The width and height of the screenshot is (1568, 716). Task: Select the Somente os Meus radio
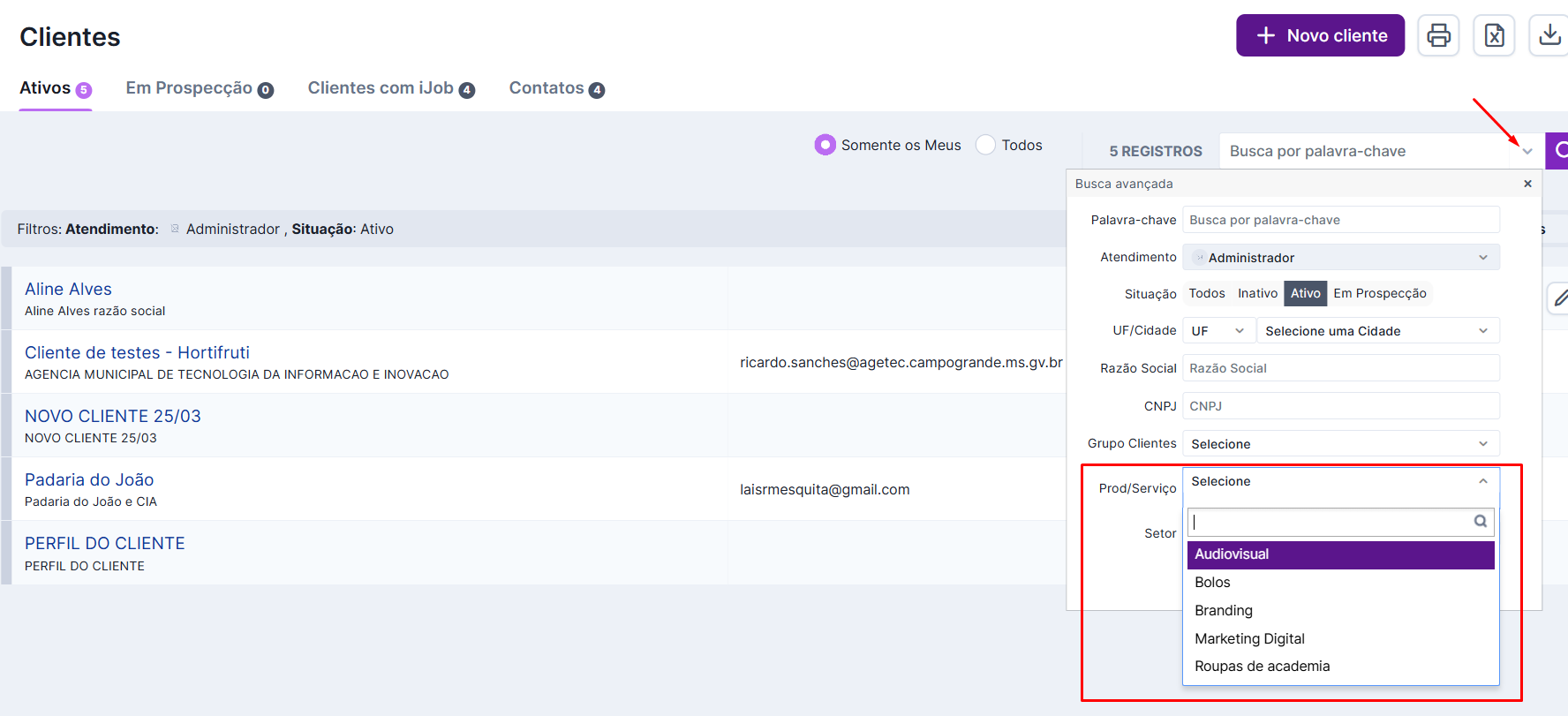click(x=825, y=145)
